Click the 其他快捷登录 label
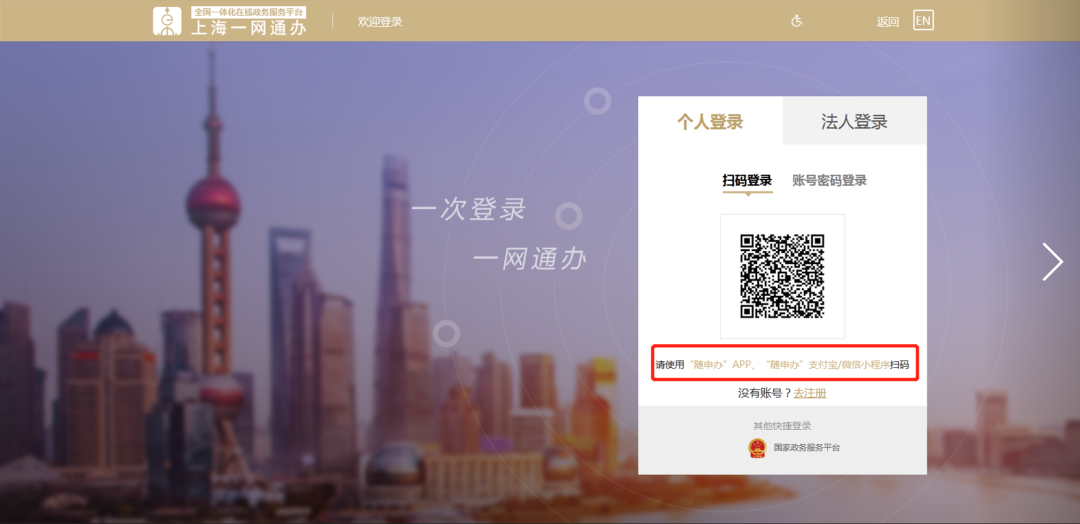This screenshot has width=1080, height=524. [x=782, y=426]
